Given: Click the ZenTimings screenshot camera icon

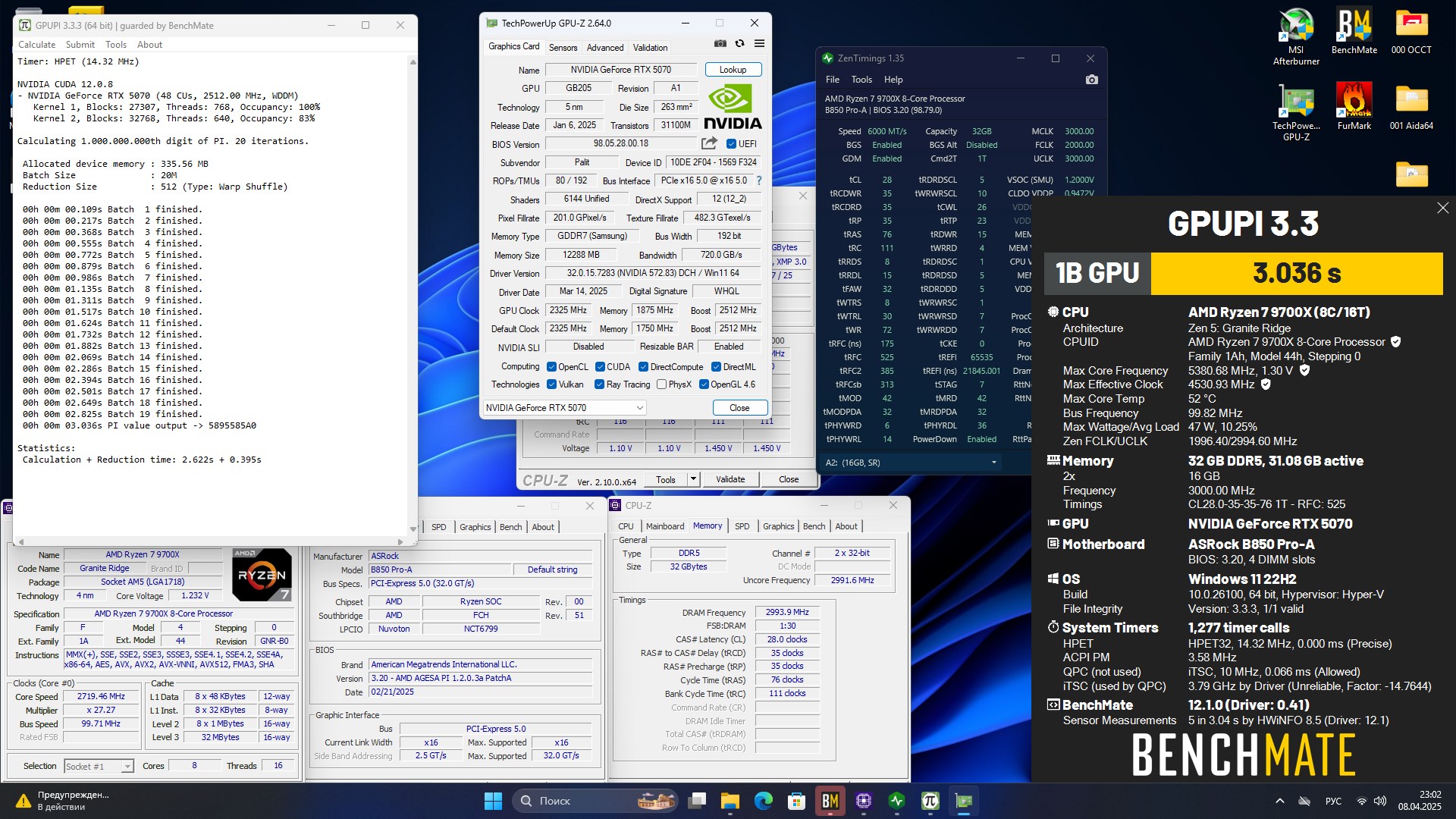Looking at the screenshot, I should point(1092,80).
